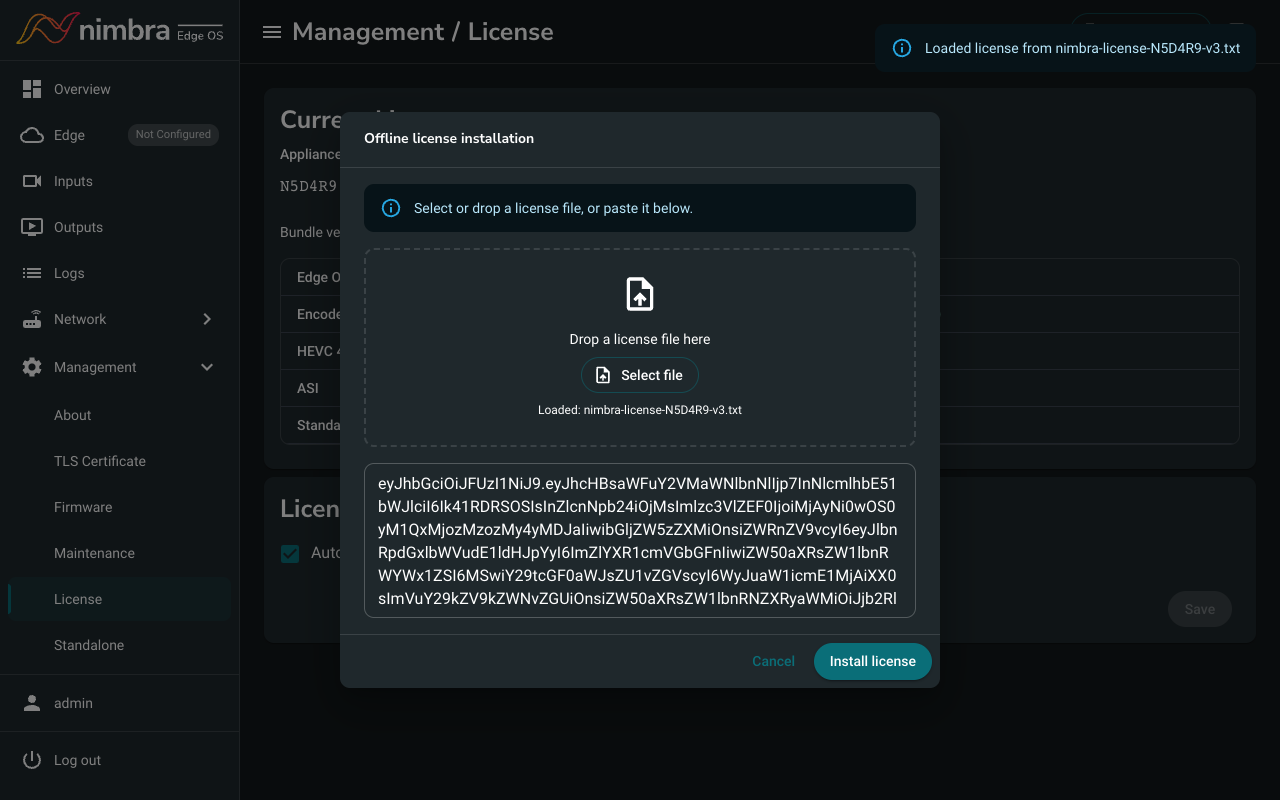
Task: Expand the Network submenu chevron
Action: [207, 319]
